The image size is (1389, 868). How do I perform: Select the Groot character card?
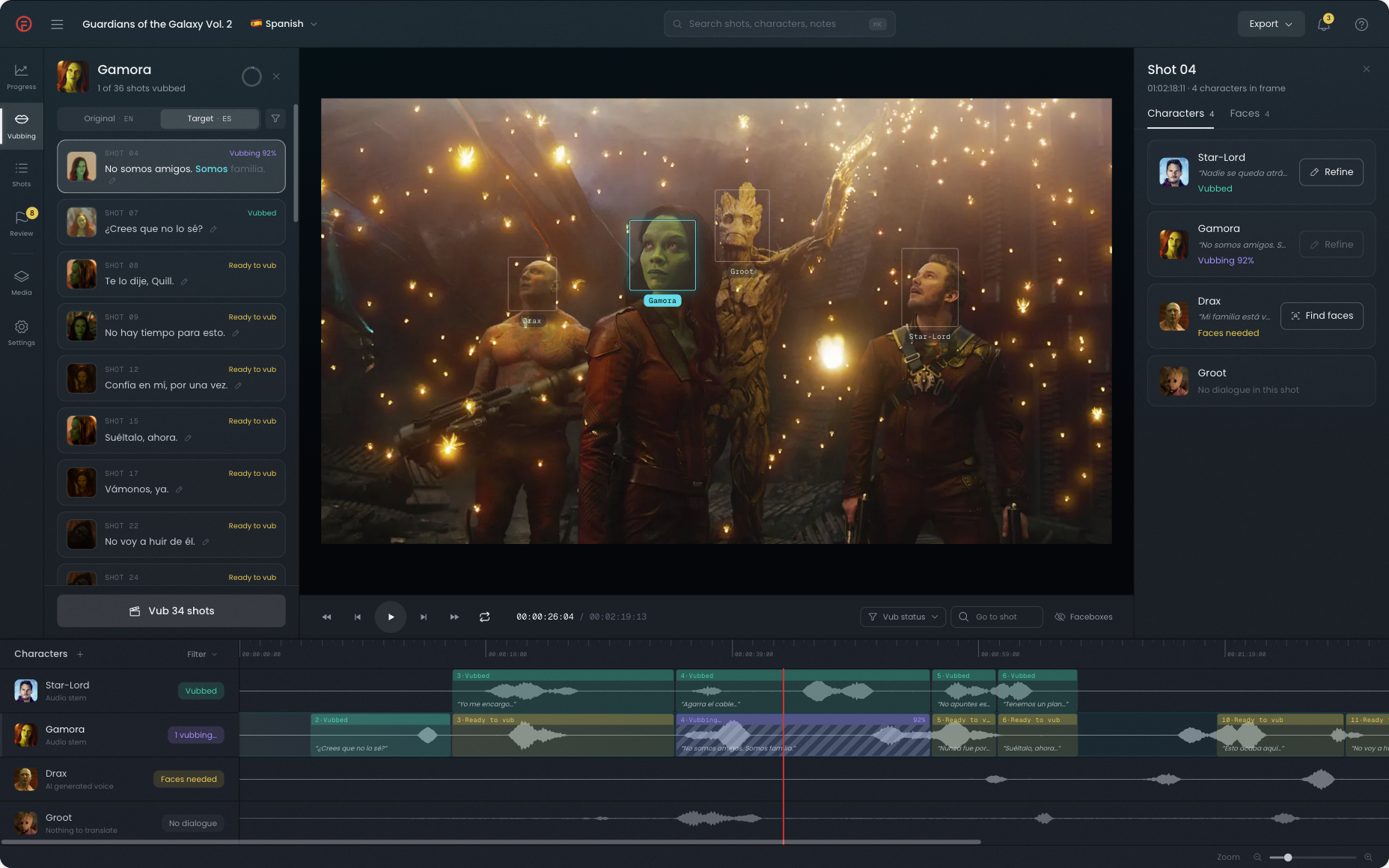click(1261, 381)
